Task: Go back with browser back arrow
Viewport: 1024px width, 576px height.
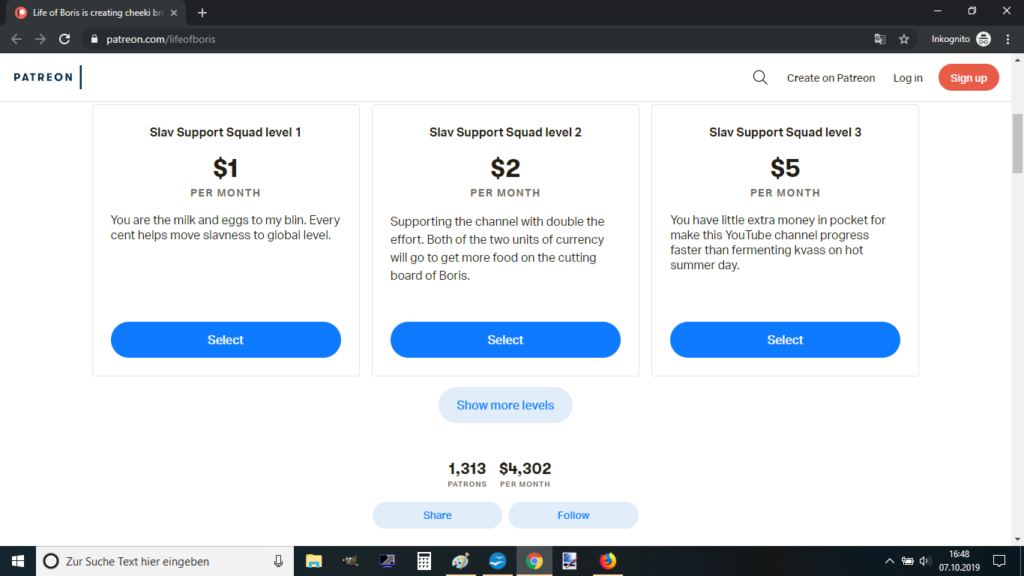Action: point(16,39)
